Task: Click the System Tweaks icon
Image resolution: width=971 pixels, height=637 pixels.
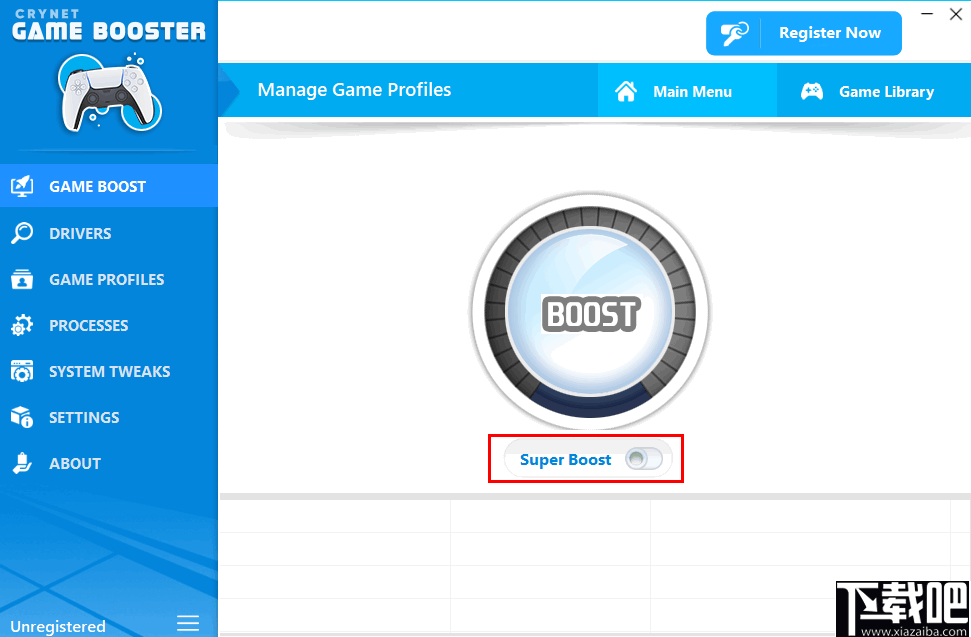Action: pyautogui.click(x=22, y=371)
